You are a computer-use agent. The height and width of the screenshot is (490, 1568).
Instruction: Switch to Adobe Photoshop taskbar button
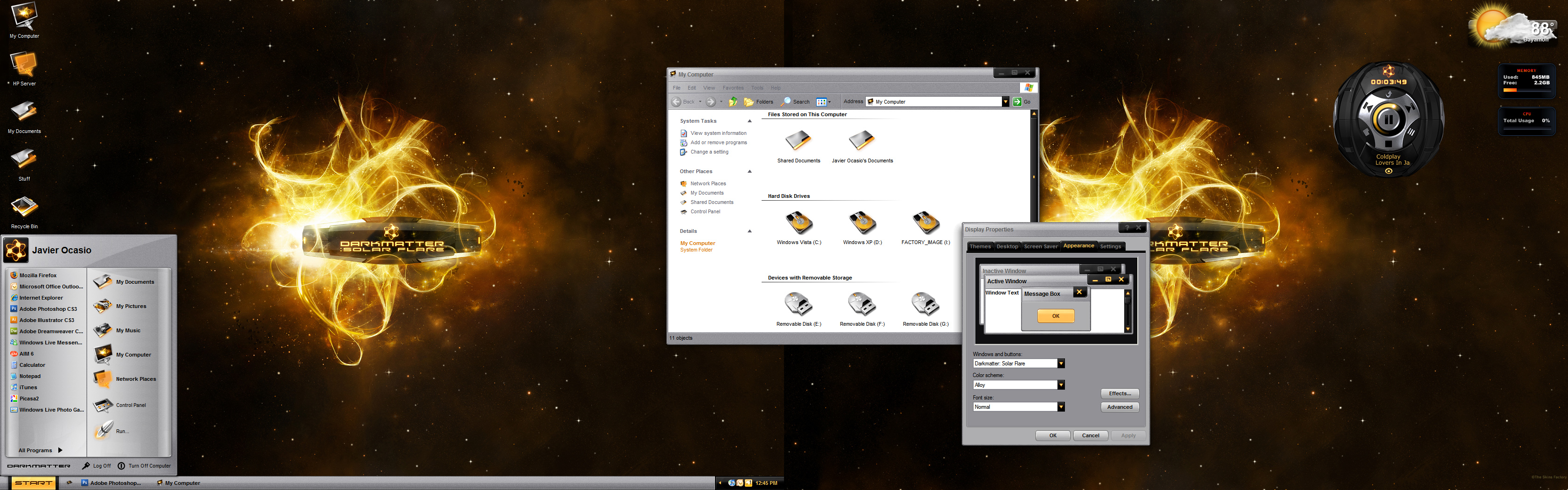pos(112,483)
